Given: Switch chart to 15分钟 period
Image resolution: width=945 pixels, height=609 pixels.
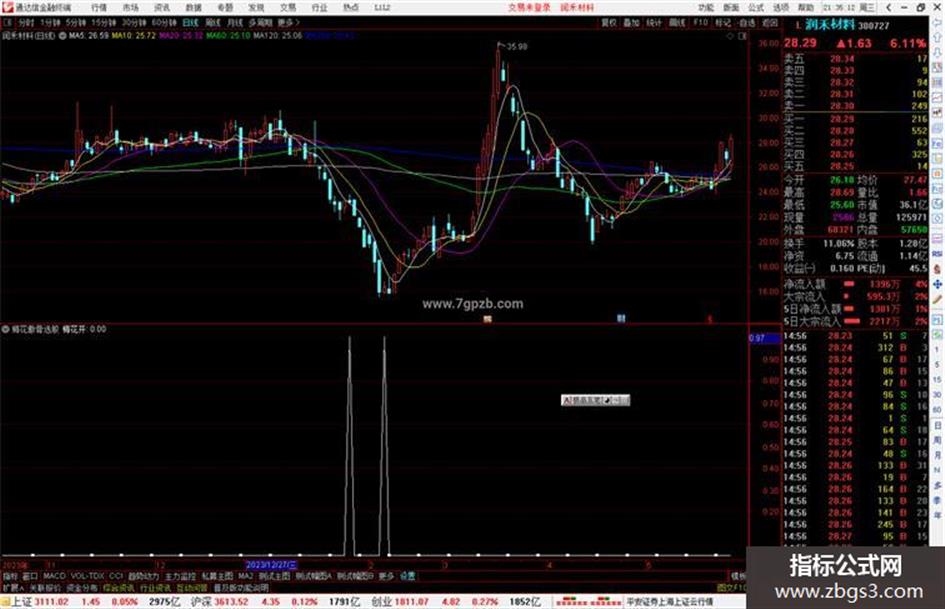Looking at the screenshot, I should pos(104,22).
